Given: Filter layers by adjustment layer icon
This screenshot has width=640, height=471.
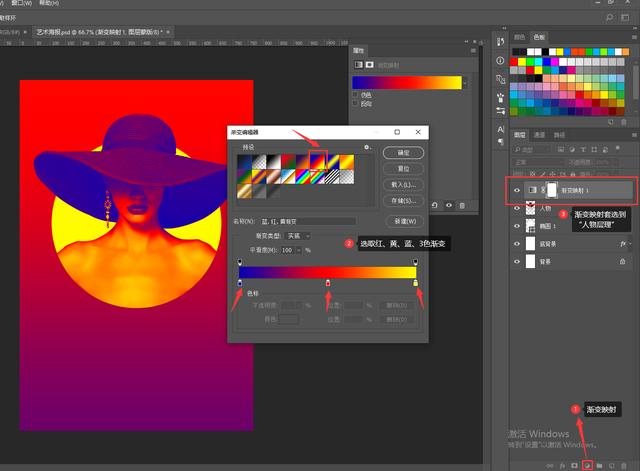Looking at the screenshot, I should (x=572, y=150).
